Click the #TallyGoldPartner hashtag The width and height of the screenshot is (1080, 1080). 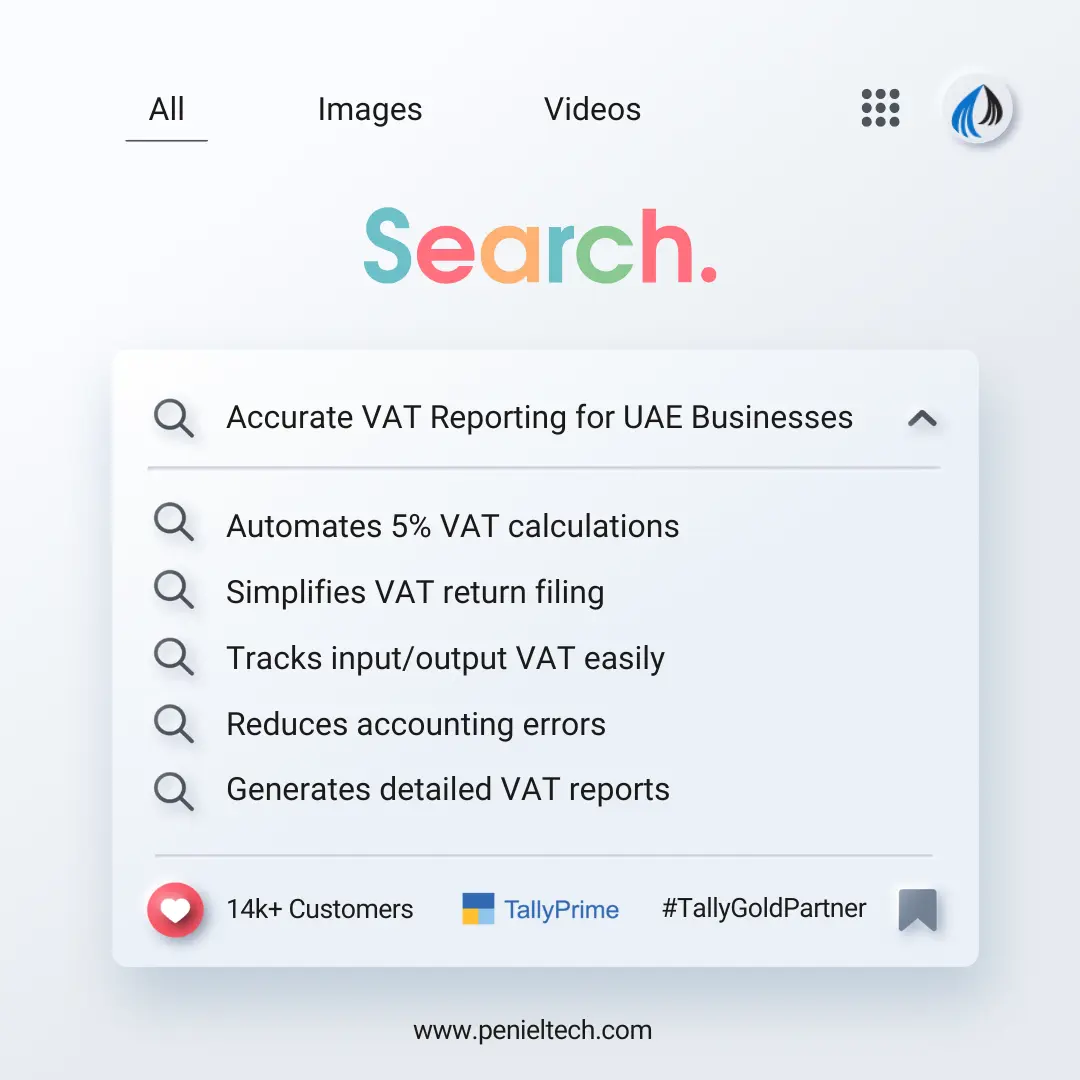tap(764, 909)
